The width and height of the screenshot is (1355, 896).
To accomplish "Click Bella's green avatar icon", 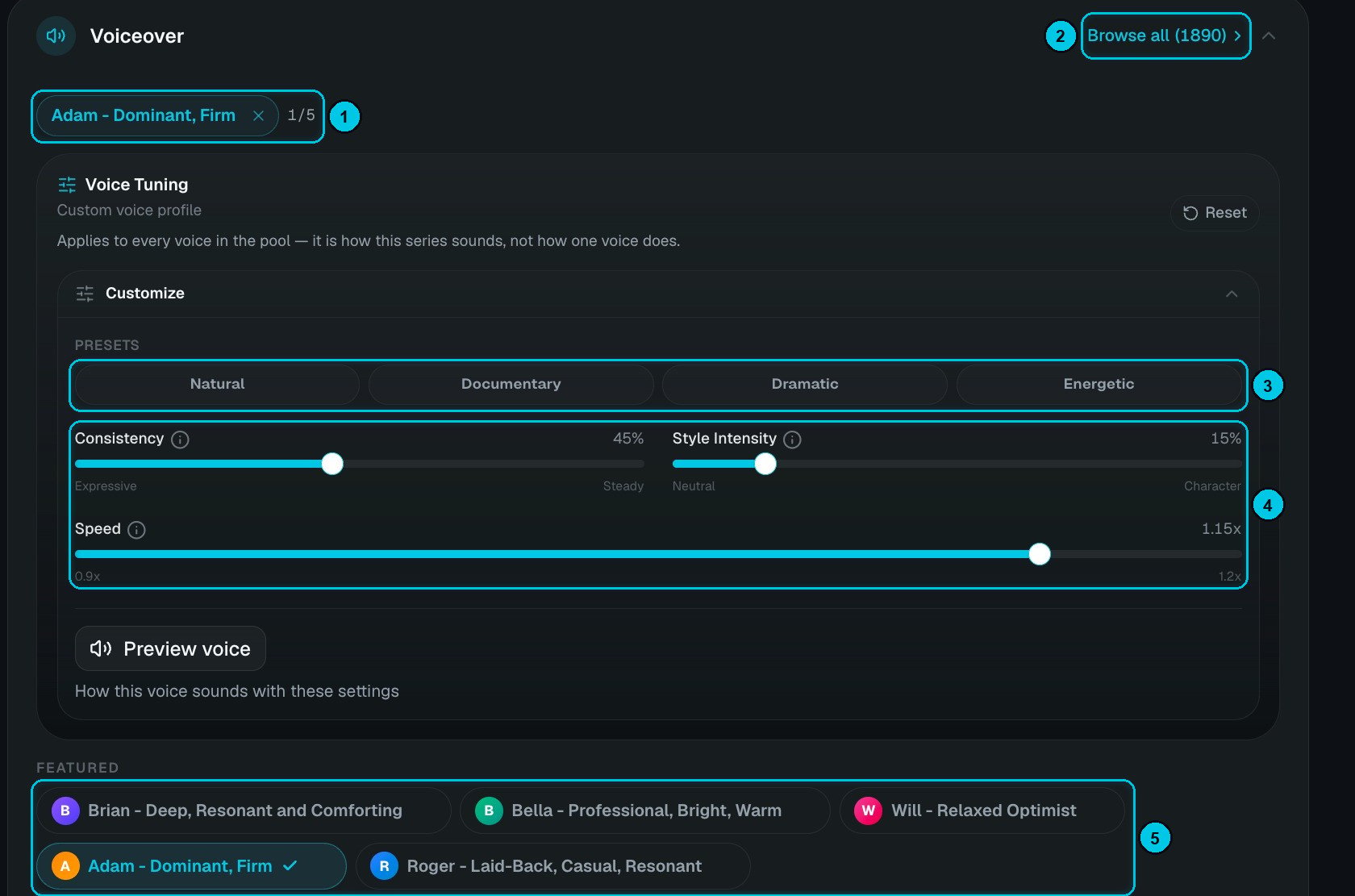I will 489,811.
